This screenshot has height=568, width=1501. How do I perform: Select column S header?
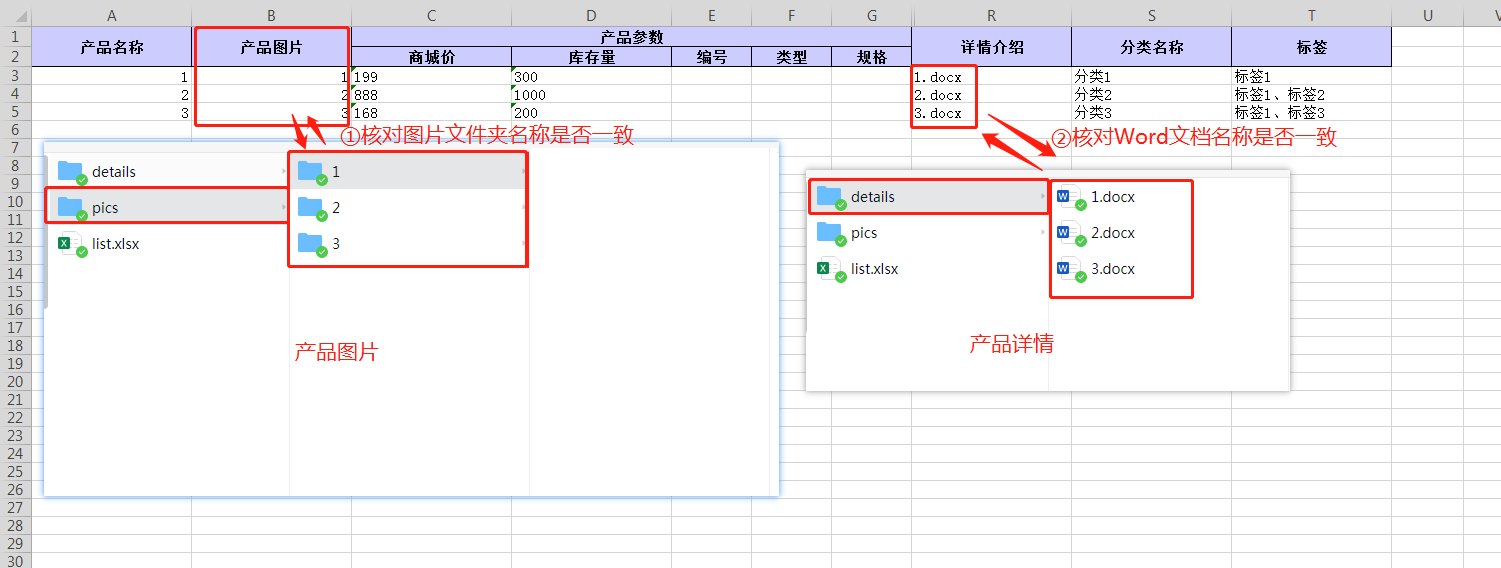click(1151, 14)
